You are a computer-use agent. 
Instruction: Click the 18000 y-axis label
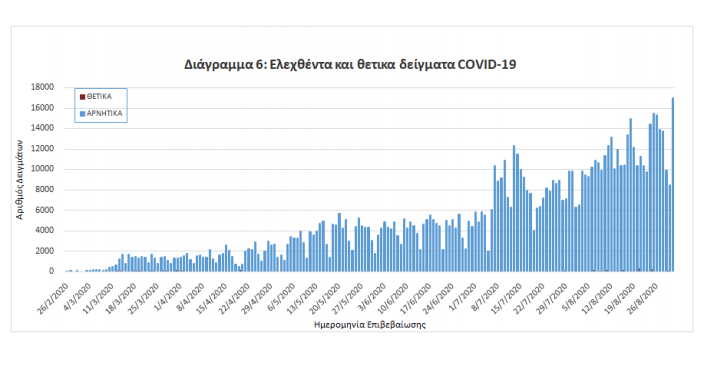(42, 87)
